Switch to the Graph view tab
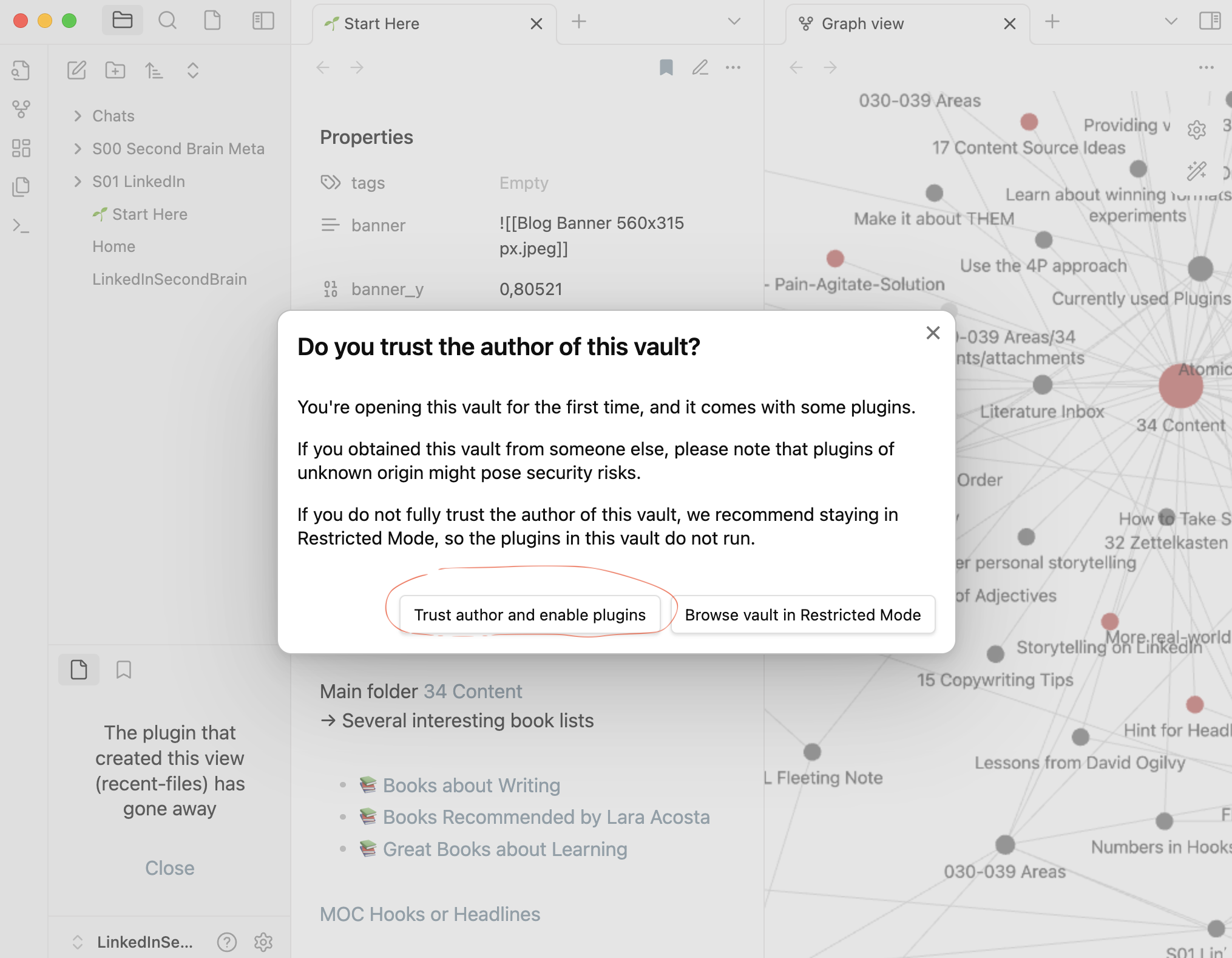Image resolution: width=1232 pixels, height=958 pixels. [862, 24]
